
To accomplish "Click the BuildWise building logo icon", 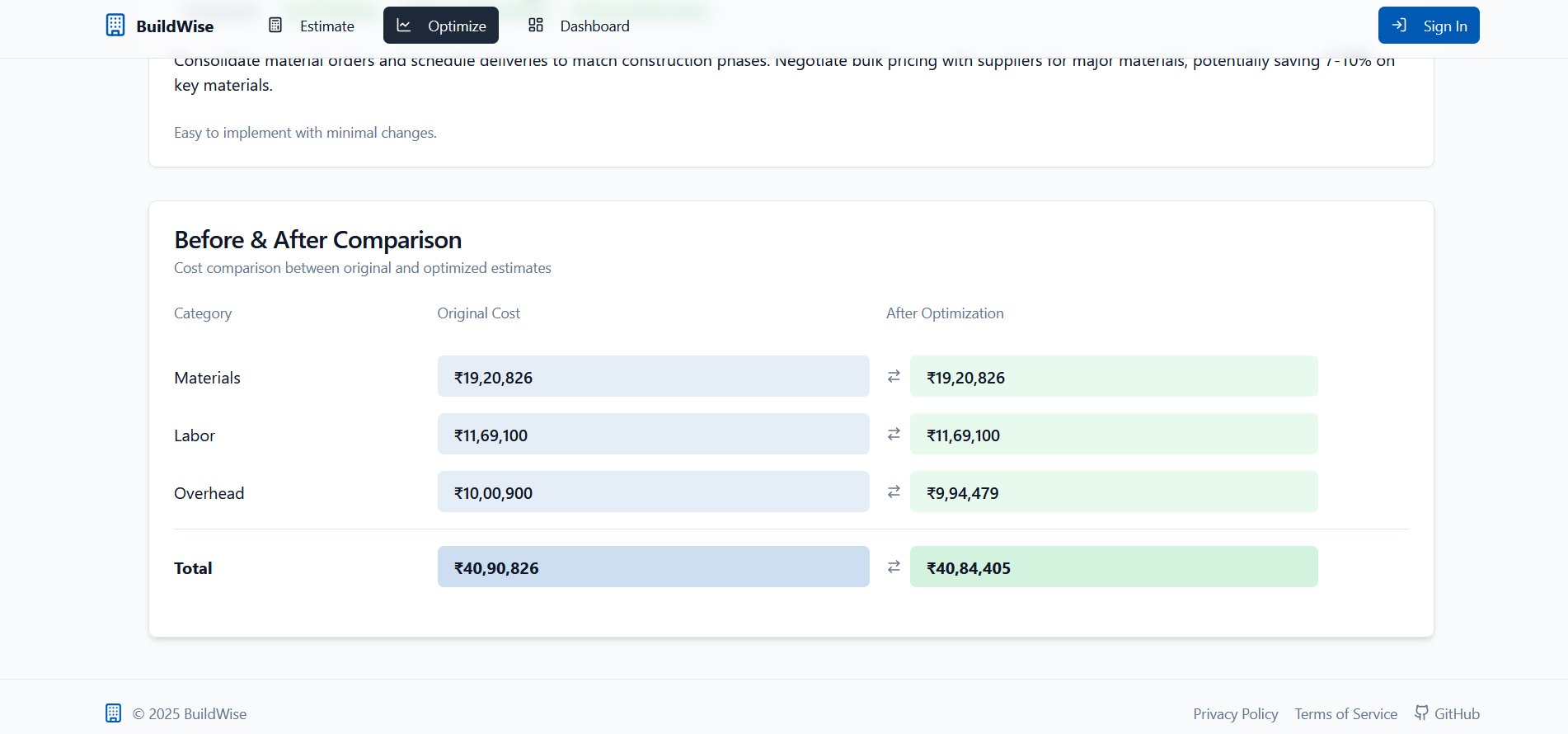I will [115, 26].
